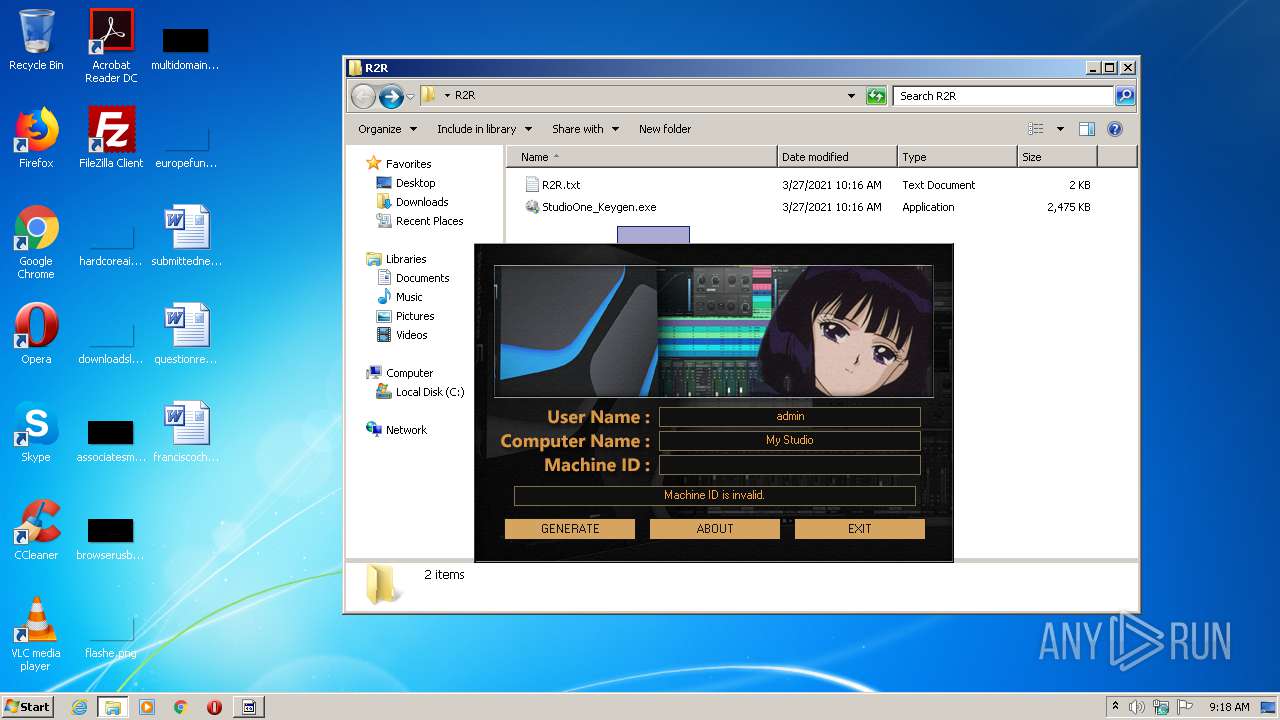Open Include in library dropdown
The height and width of the screenshot is (720, 1280).
click(x=484, y=129)
